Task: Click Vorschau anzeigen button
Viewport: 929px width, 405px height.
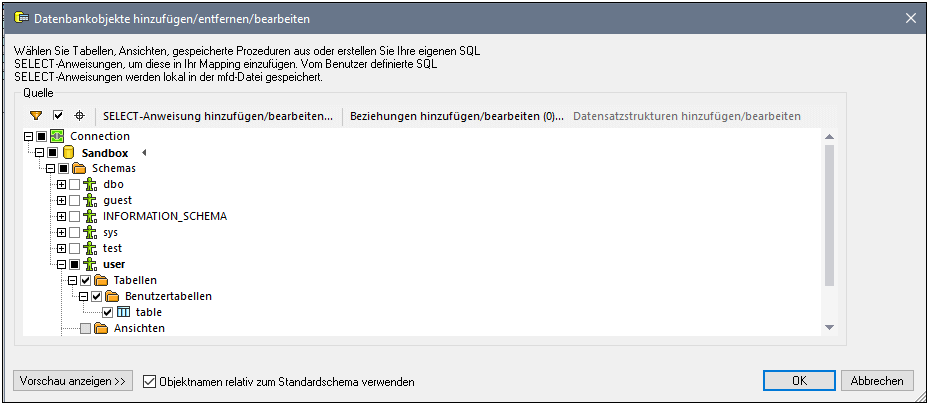Action: tap(74, 381)
